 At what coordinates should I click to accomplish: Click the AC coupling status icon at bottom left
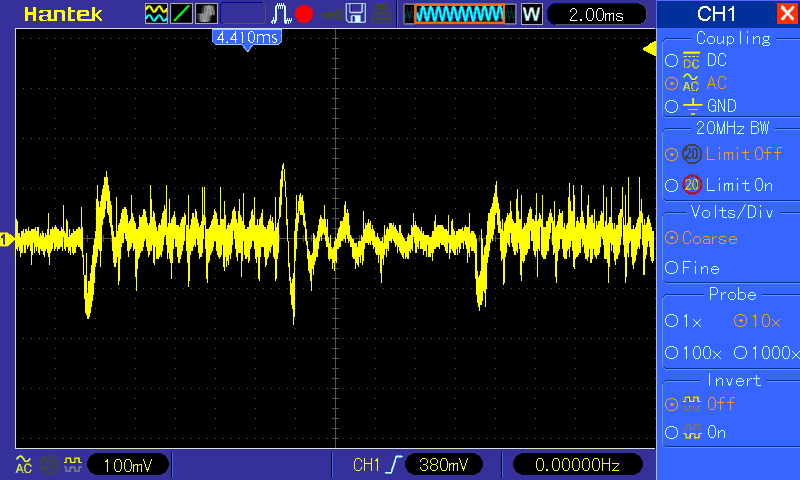(x=23, y=465)
